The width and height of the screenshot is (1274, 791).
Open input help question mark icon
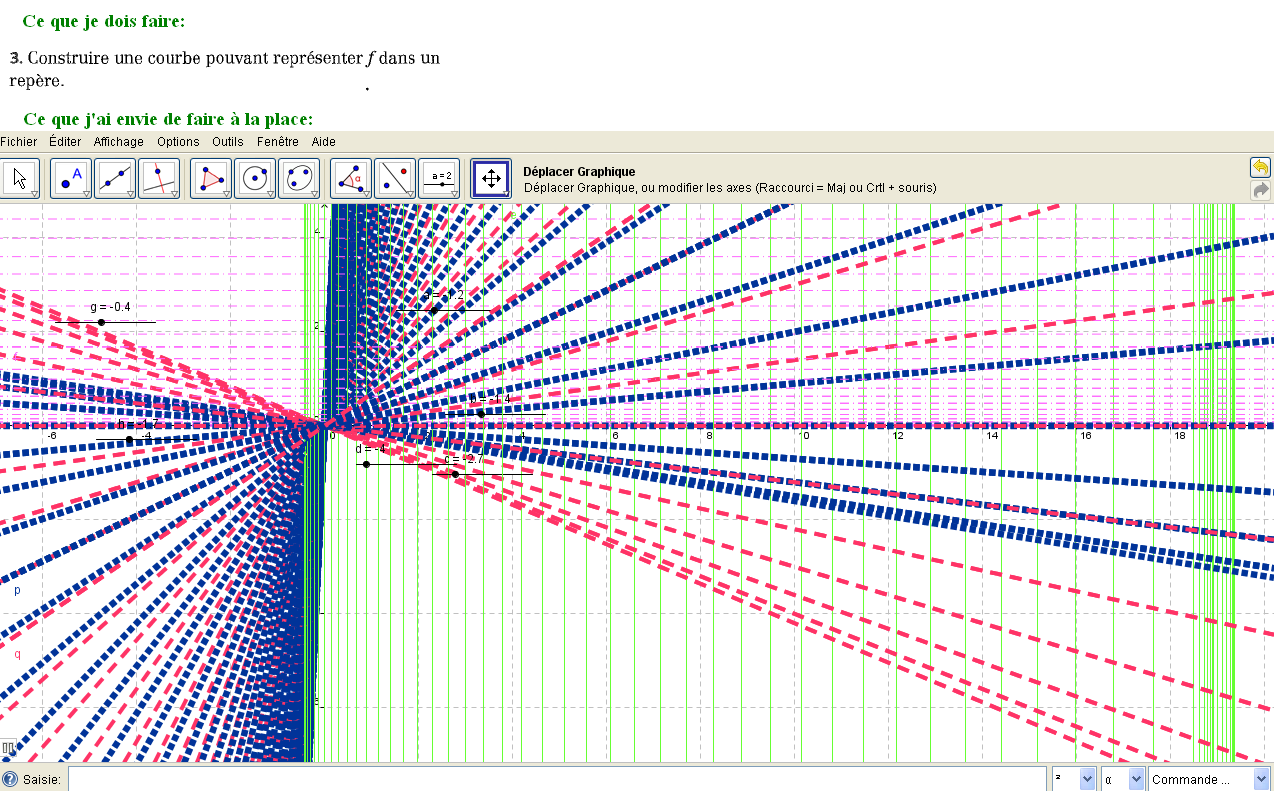(x=10, y=779)
